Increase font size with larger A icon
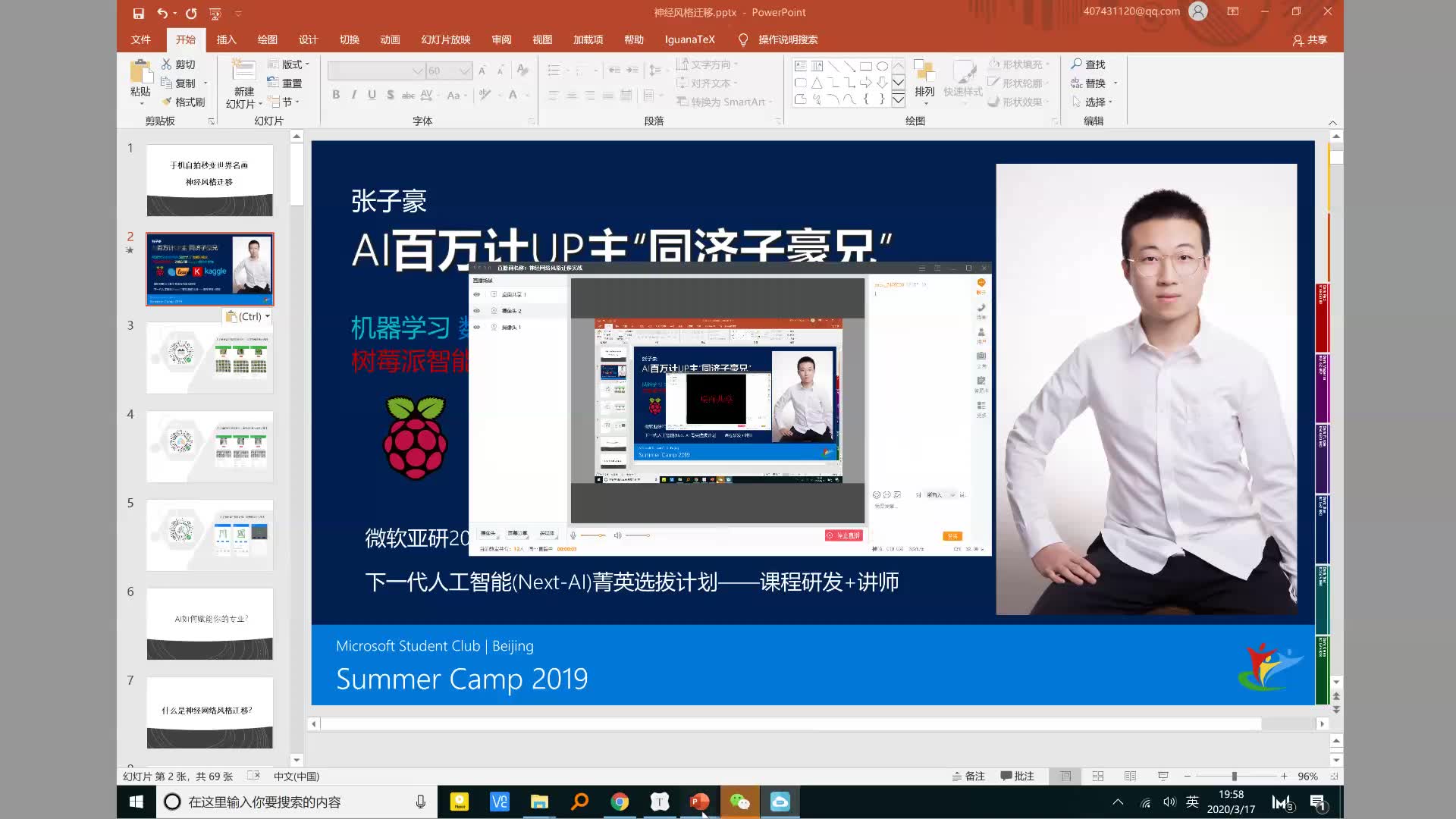The width and height of the screenshot is (1456, 819). point(482,71)
